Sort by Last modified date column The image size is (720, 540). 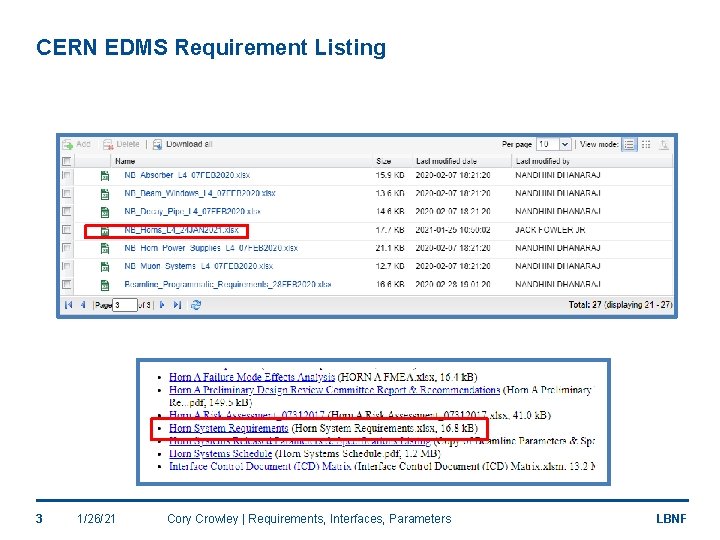coord(446,161)
